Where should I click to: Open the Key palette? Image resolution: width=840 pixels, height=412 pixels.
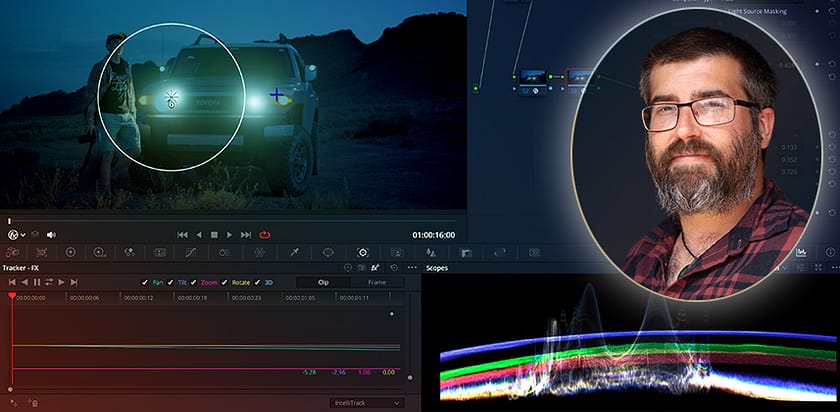point(466,252)
